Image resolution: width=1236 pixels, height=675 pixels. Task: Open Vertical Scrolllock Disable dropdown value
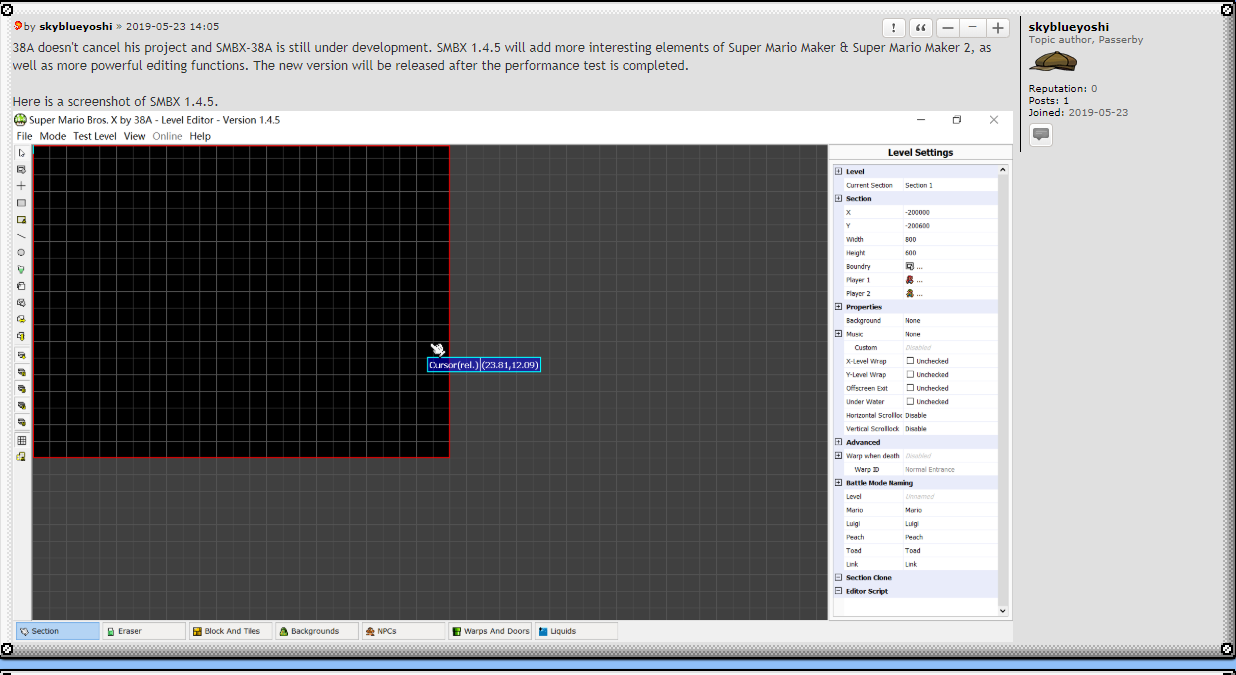(x=950, y=429)
